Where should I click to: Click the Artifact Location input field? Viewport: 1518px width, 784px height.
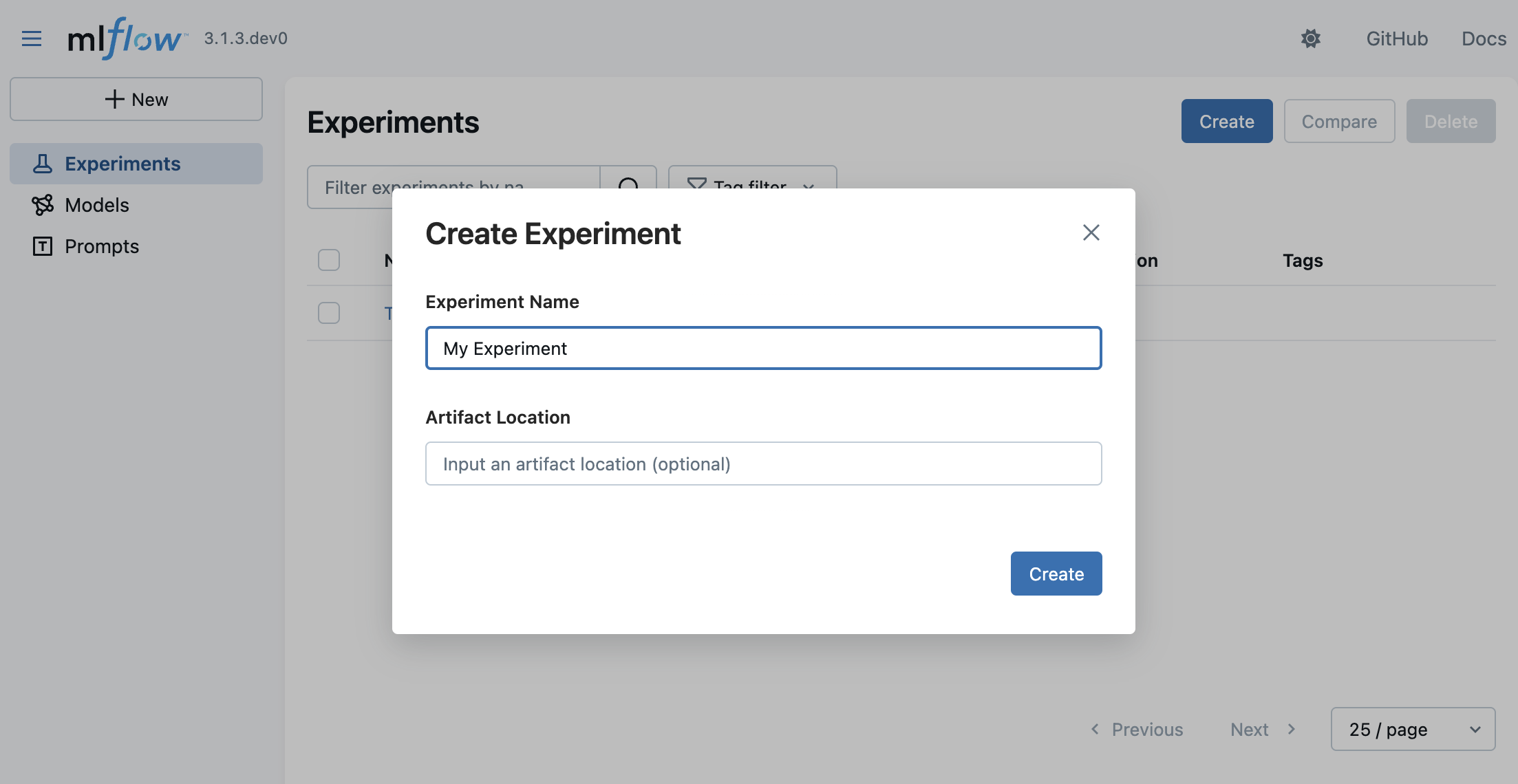762,464
